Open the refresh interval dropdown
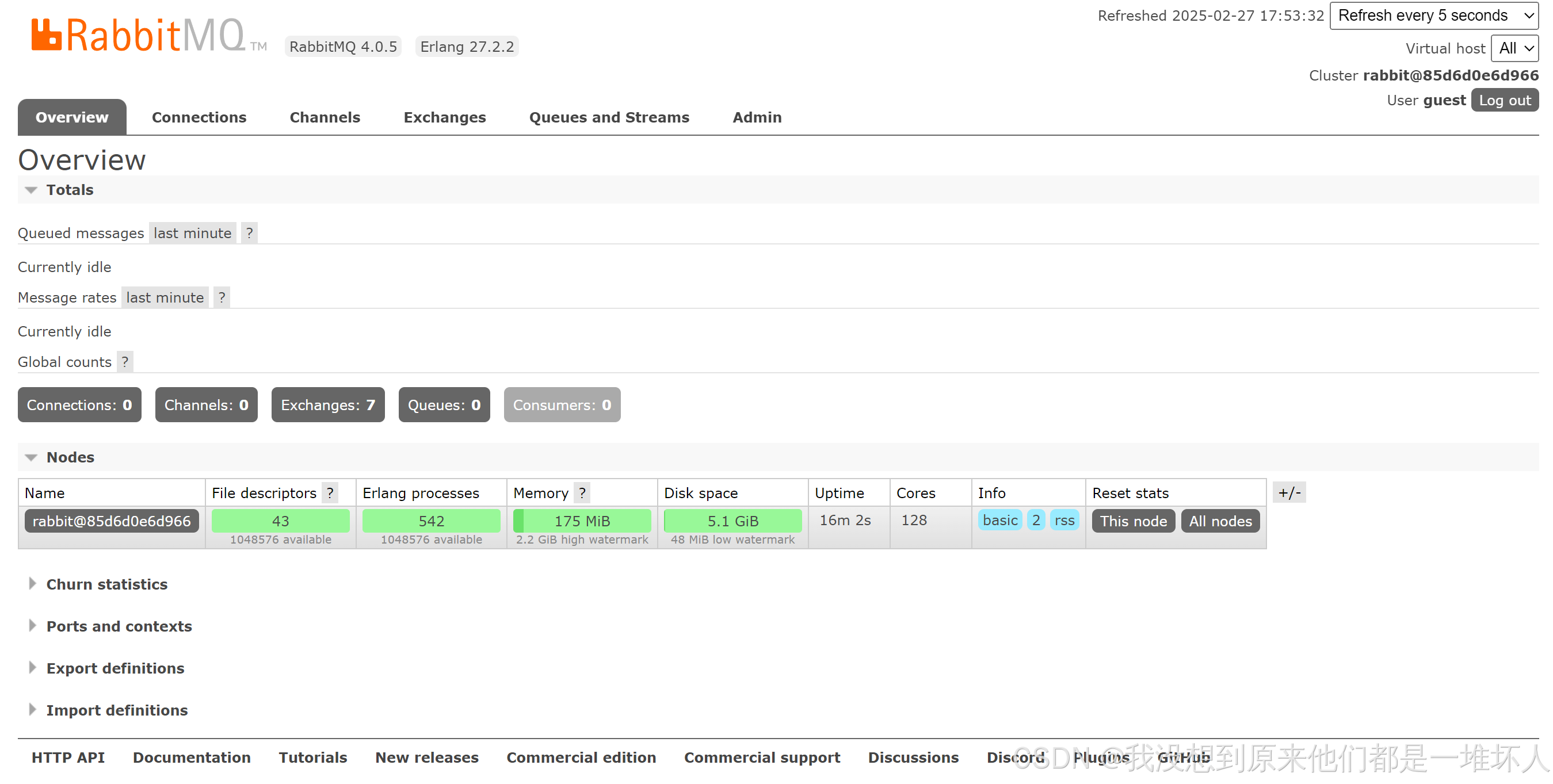Image resolution: width=1553 pixels, height=784 pixels. point(1434,16)
